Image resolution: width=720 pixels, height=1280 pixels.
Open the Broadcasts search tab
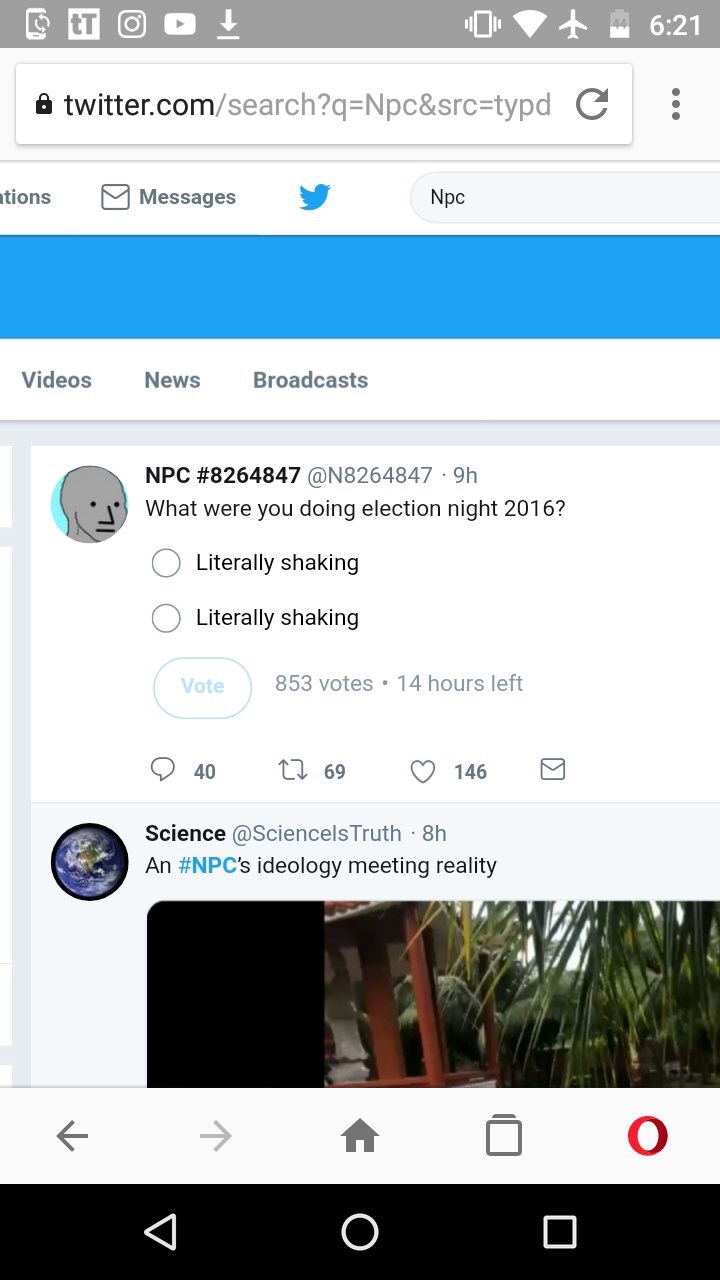[x=310, y=380]
